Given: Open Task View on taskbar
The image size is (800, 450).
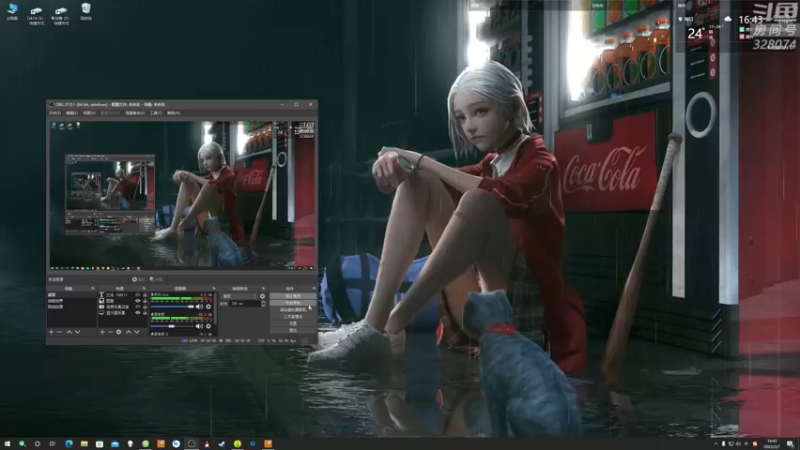Looking at the screenshot, I should pos(52,444).
